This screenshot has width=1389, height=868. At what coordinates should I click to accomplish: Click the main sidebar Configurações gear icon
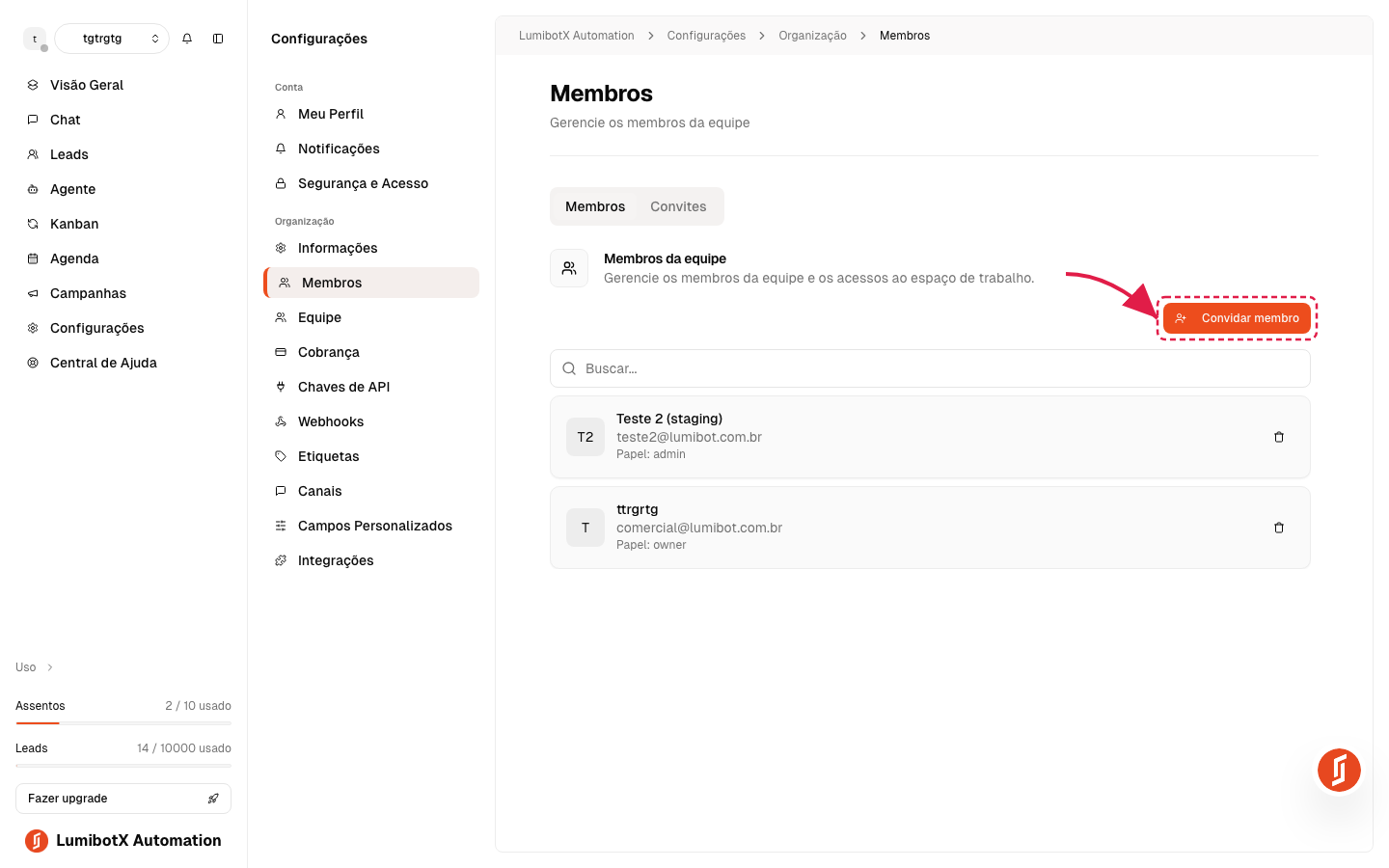[x=33, y=328]
